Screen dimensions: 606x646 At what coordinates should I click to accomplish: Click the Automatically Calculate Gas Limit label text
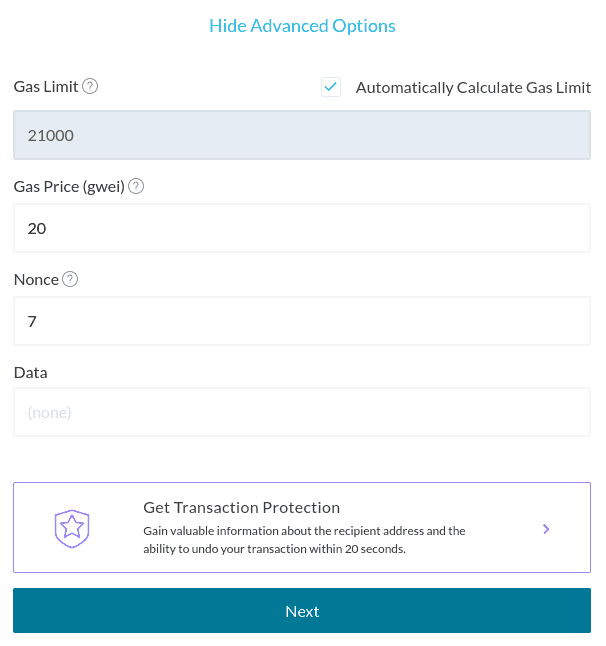click(x=473, y=88)
